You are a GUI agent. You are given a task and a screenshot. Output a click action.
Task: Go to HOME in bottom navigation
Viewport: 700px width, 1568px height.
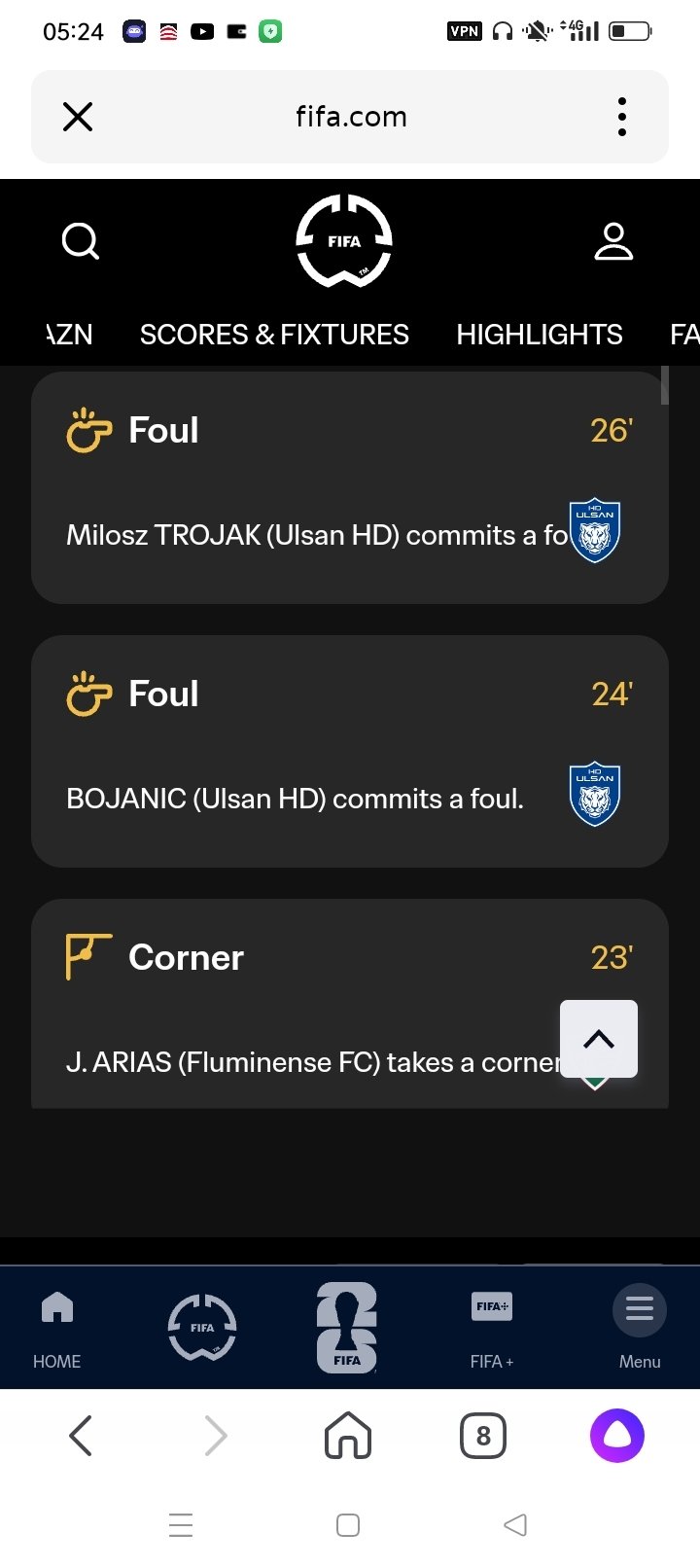pos(57,1327)
